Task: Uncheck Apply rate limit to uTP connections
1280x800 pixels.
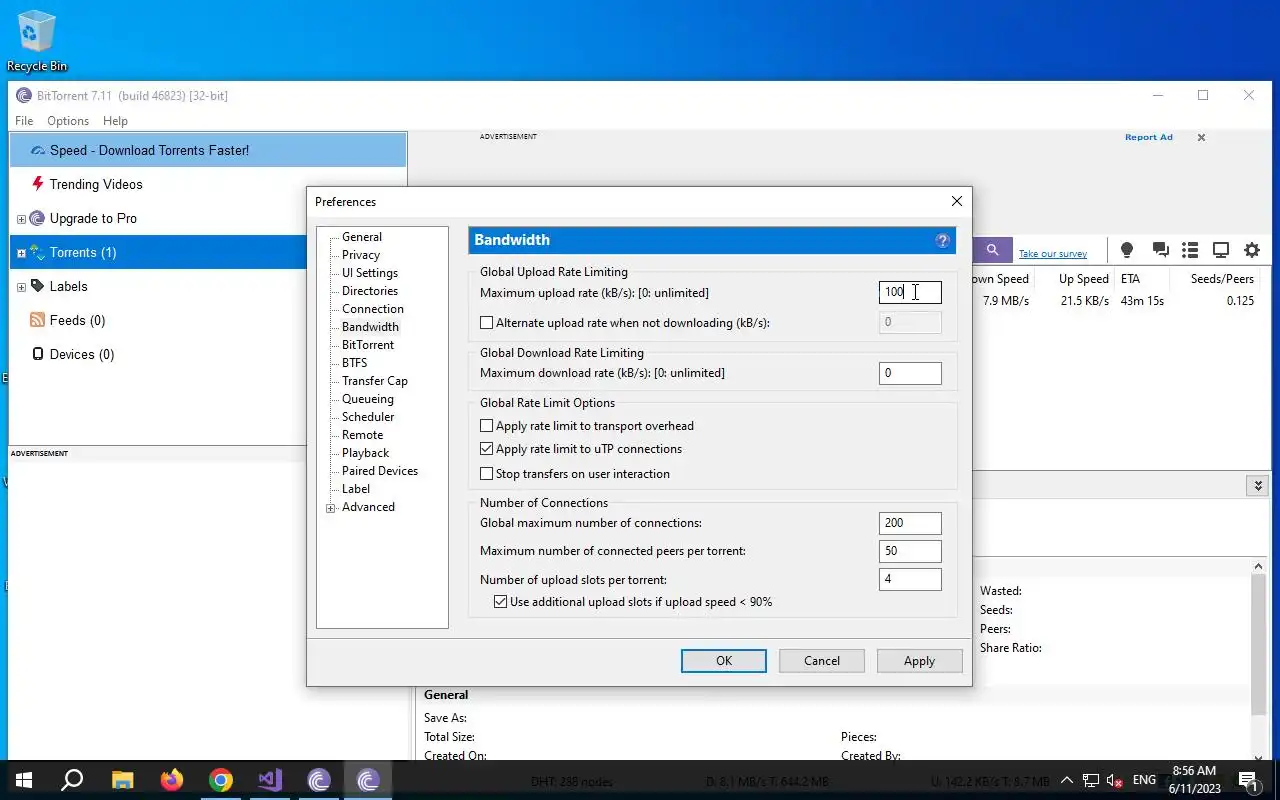Action: (x=487, y=449)
